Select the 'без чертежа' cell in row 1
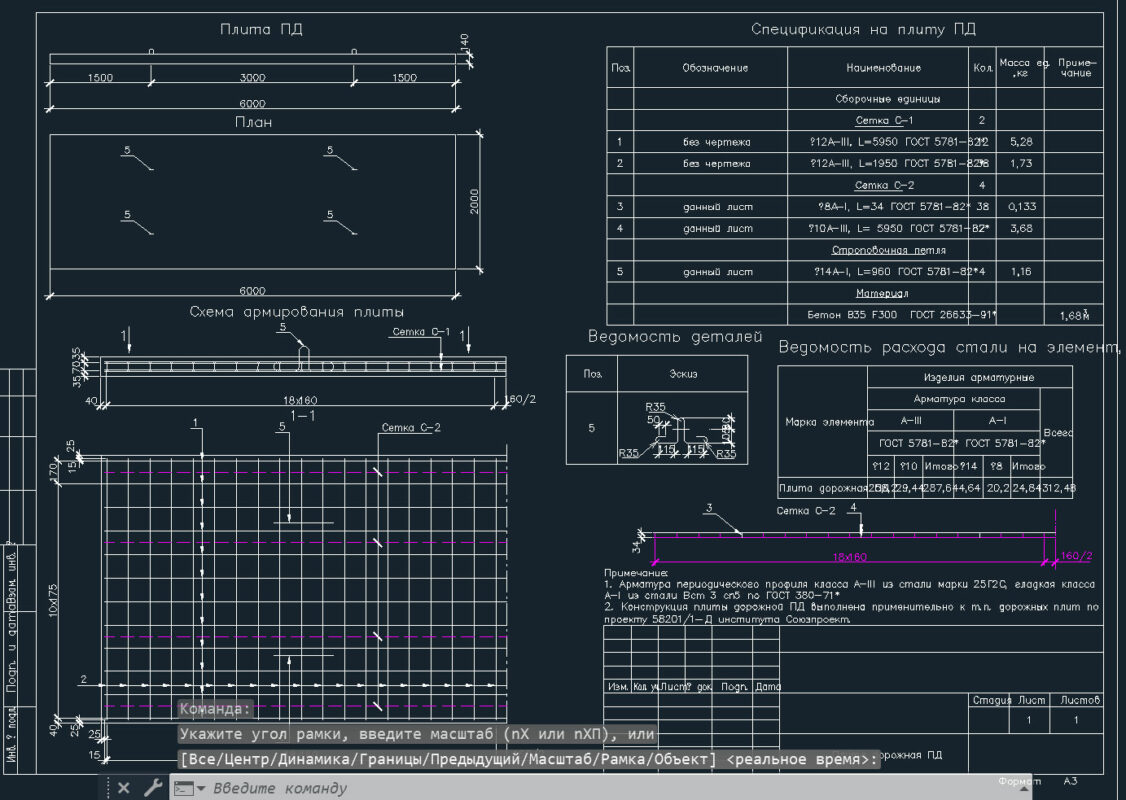 [x=717, y=142]
